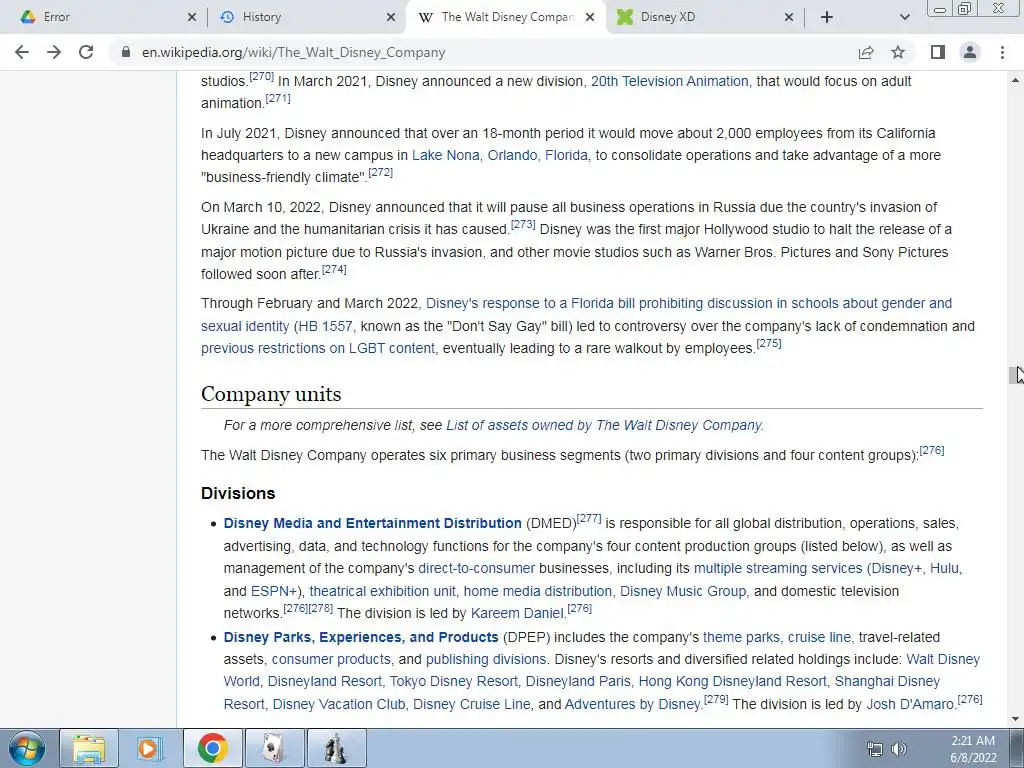
Task: Open the Disney Vacation Club link
Action: 339,705
